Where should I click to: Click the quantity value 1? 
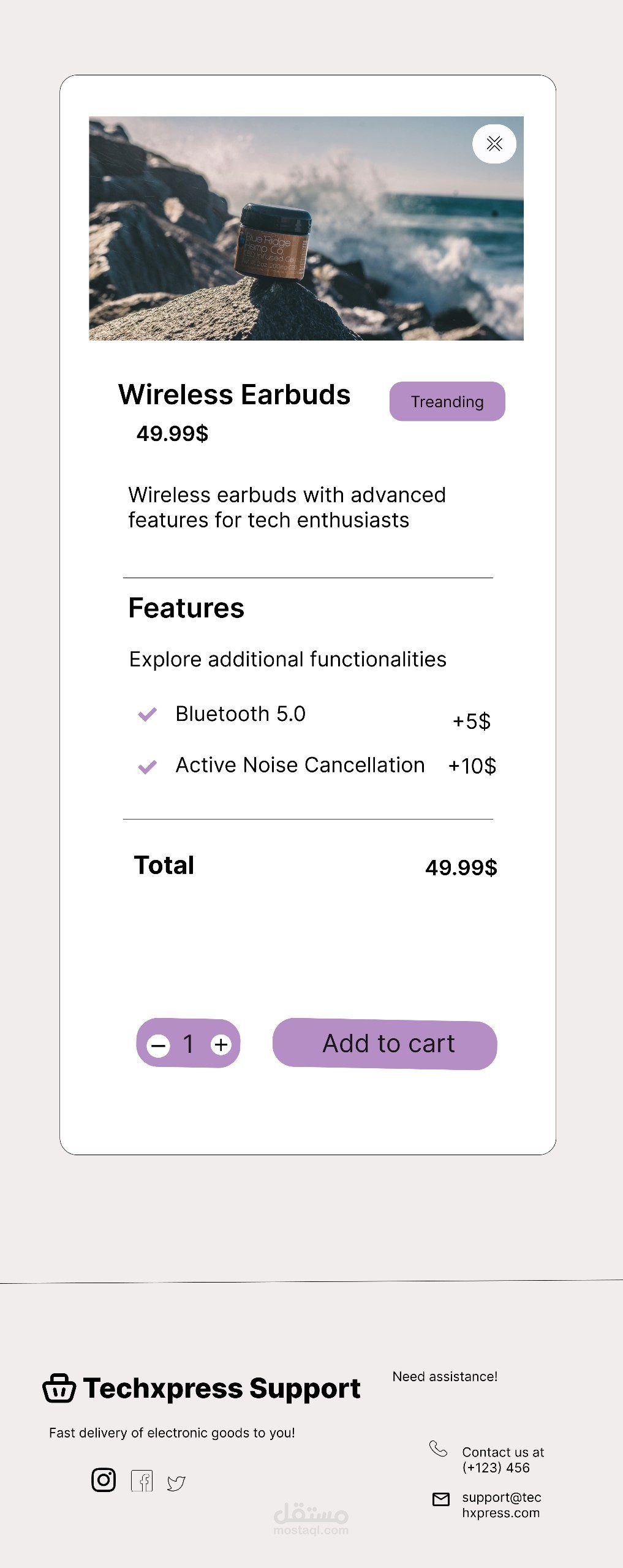click(x=189, y=1044)
